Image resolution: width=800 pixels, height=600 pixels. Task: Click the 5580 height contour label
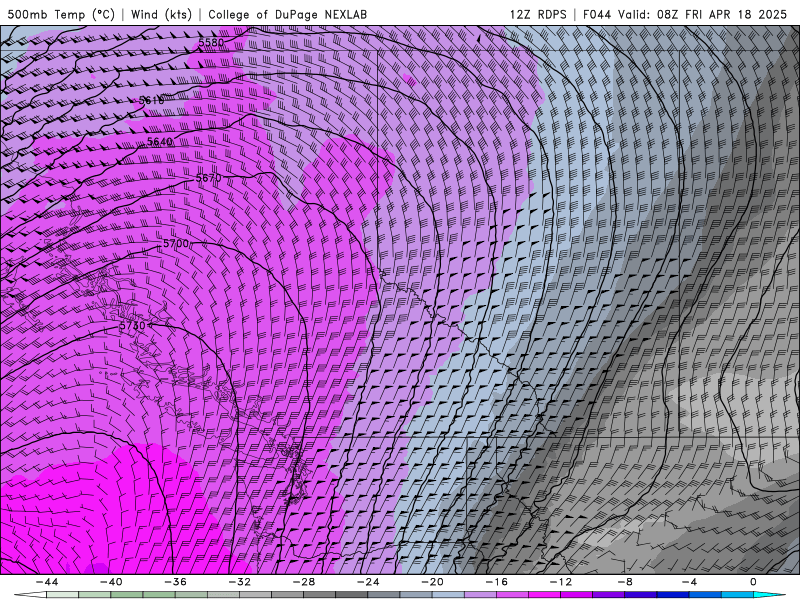[x=211, y=42]
